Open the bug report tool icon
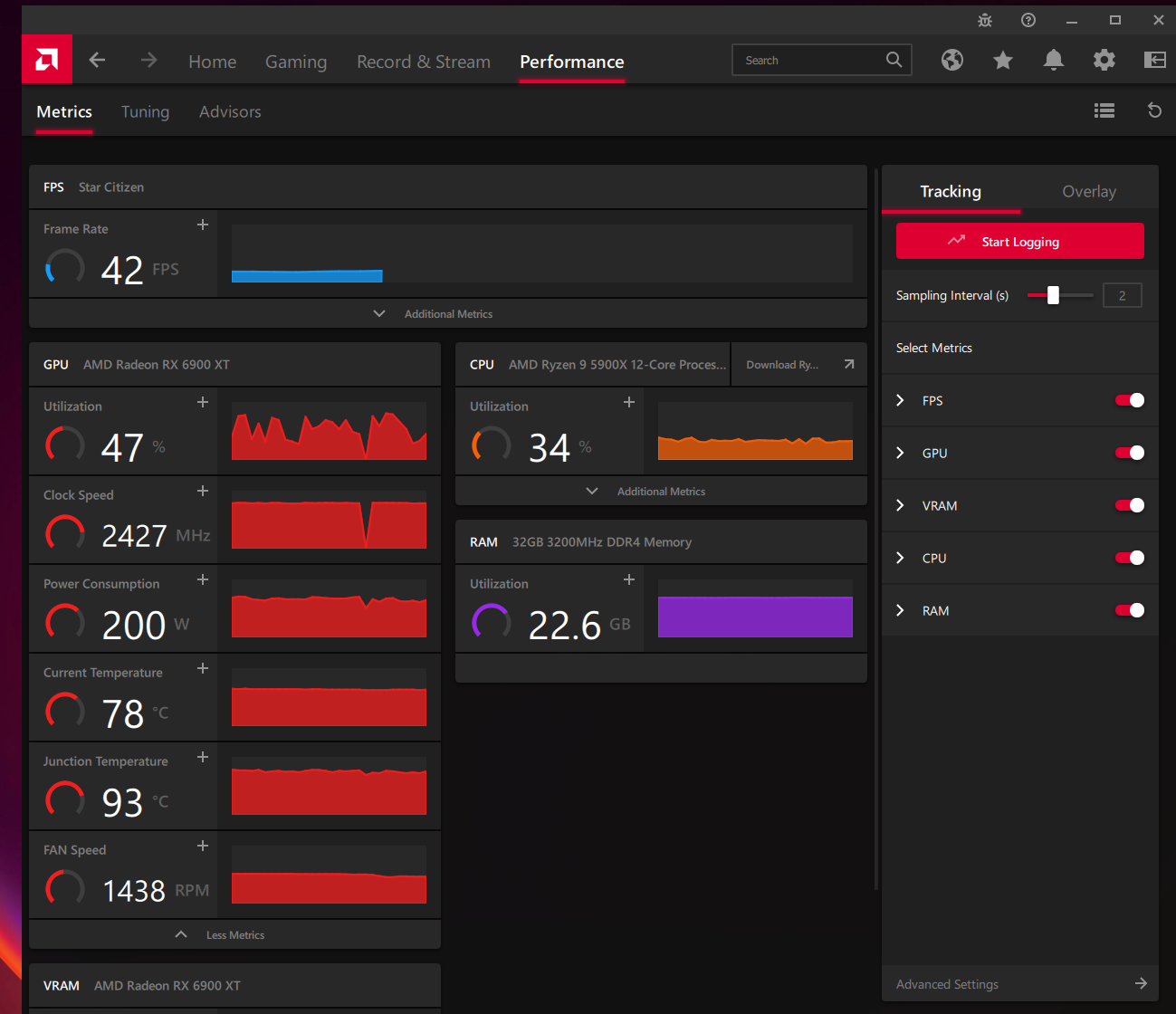This screenshot has height=1014, width=1176. [x=985, y=20]
